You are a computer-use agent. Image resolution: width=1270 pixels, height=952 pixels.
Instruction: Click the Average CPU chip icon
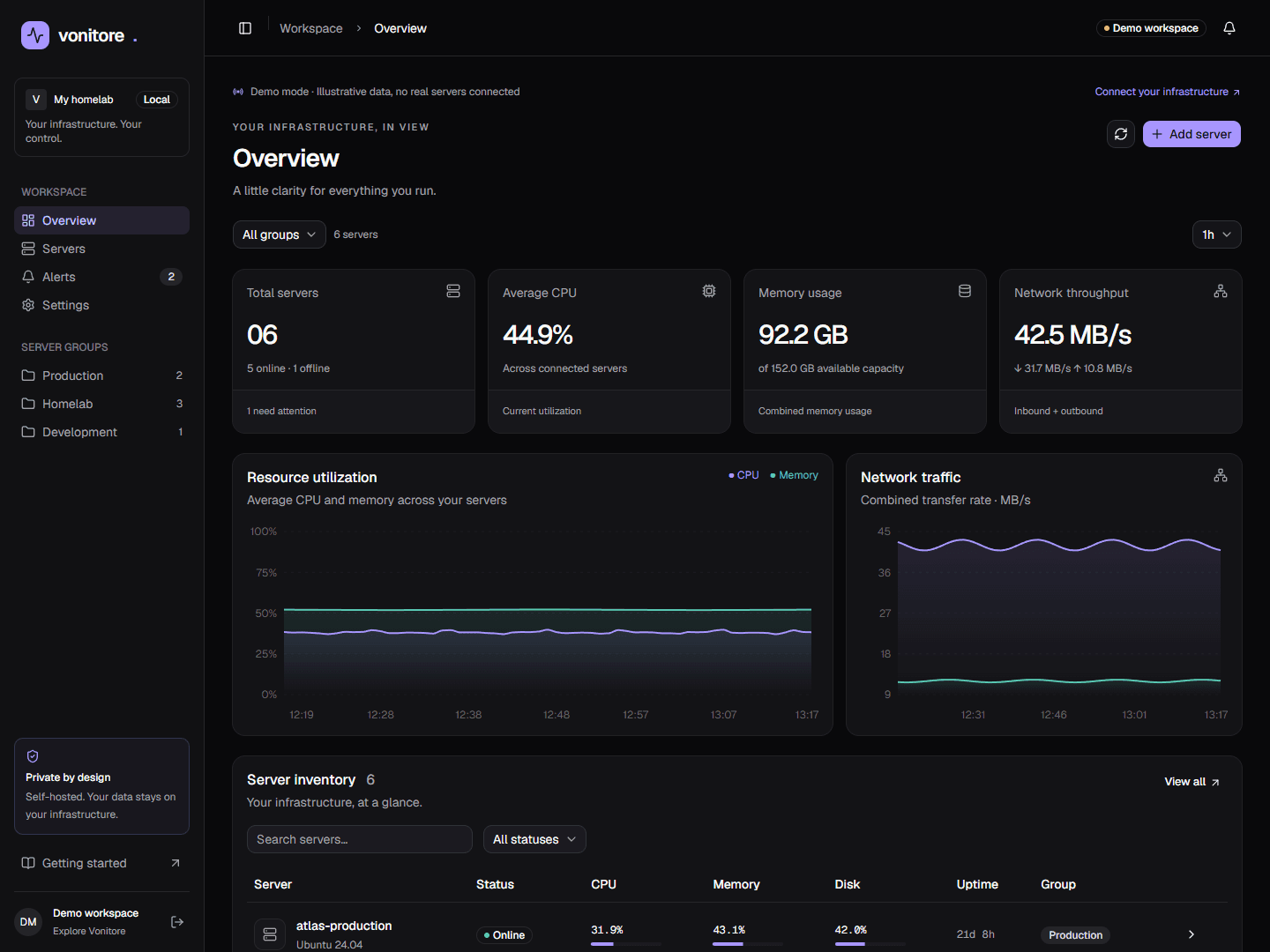tap(709, 291)
